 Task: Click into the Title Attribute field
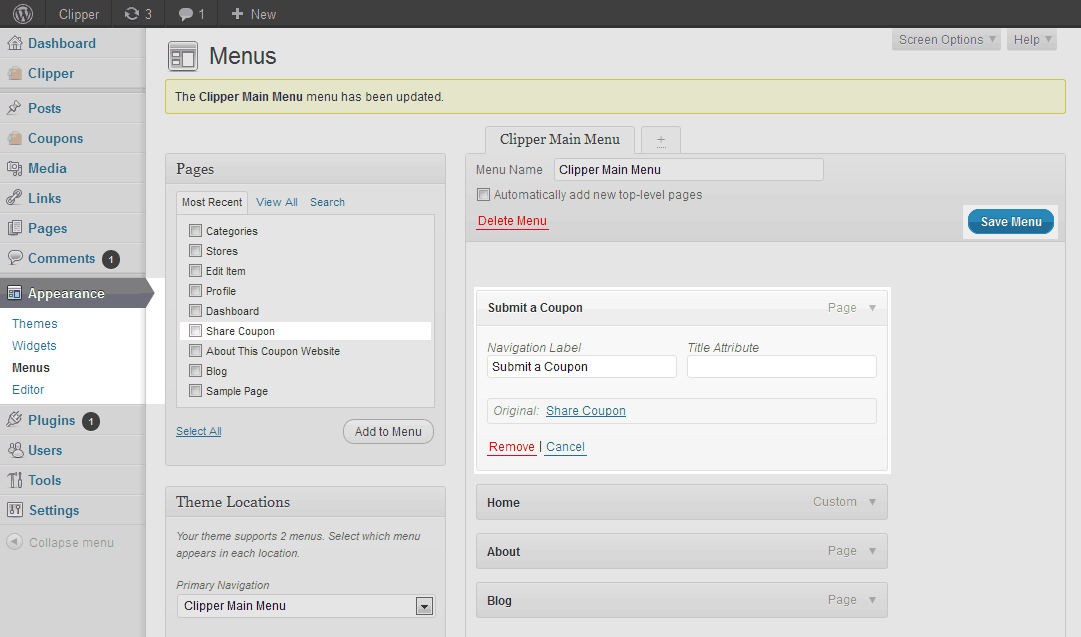coord(781,367)
